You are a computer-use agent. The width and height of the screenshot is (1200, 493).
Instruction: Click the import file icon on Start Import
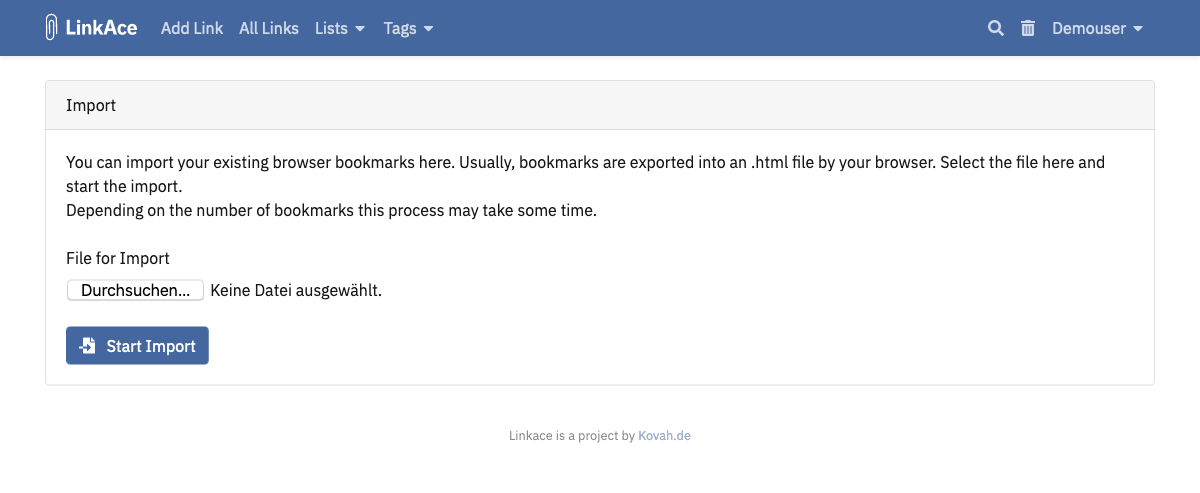coord(88,346)
